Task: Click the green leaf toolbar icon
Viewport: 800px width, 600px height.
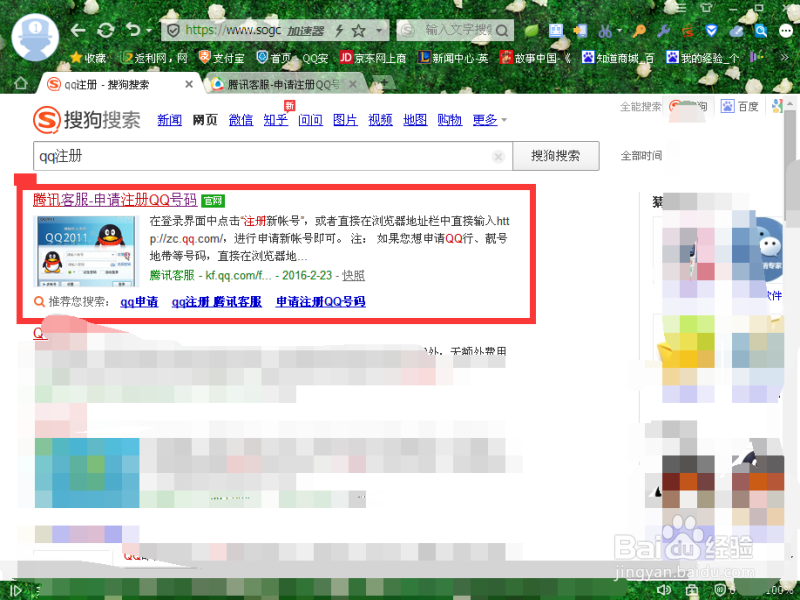Action: [x=532, y=31]
